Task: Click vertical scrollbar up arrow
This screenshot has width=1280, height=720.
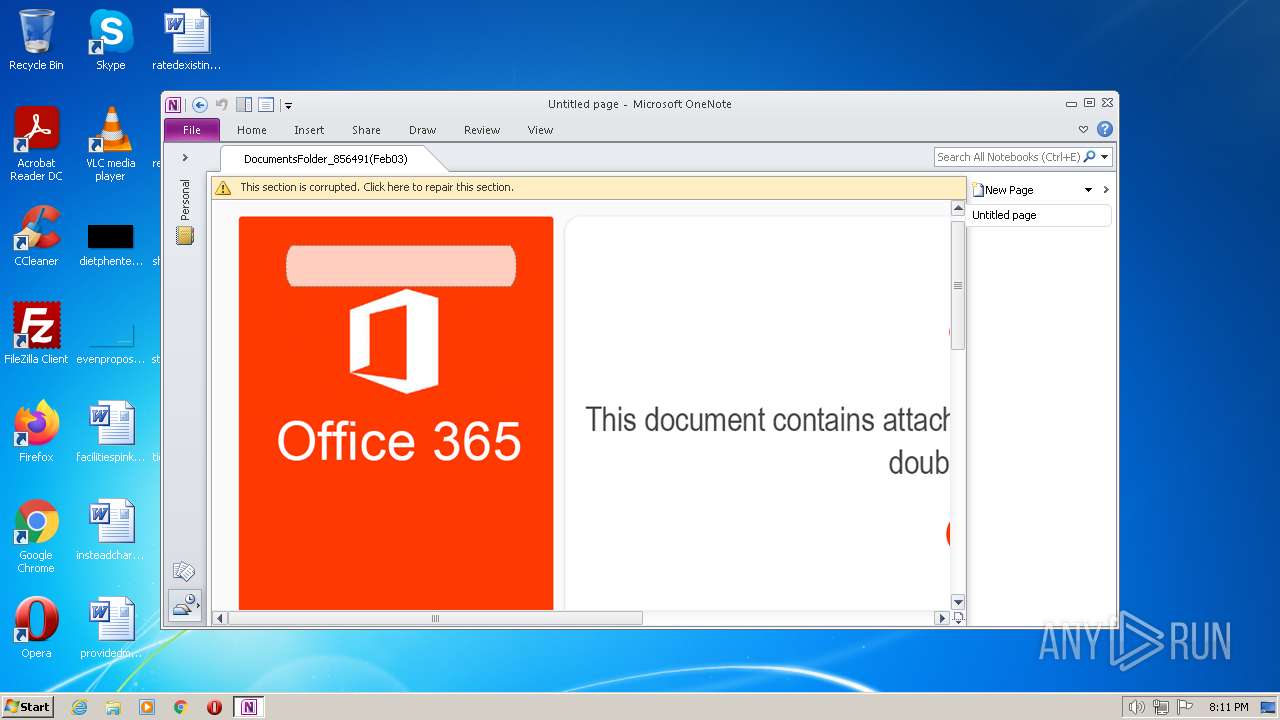Action: 957,208
